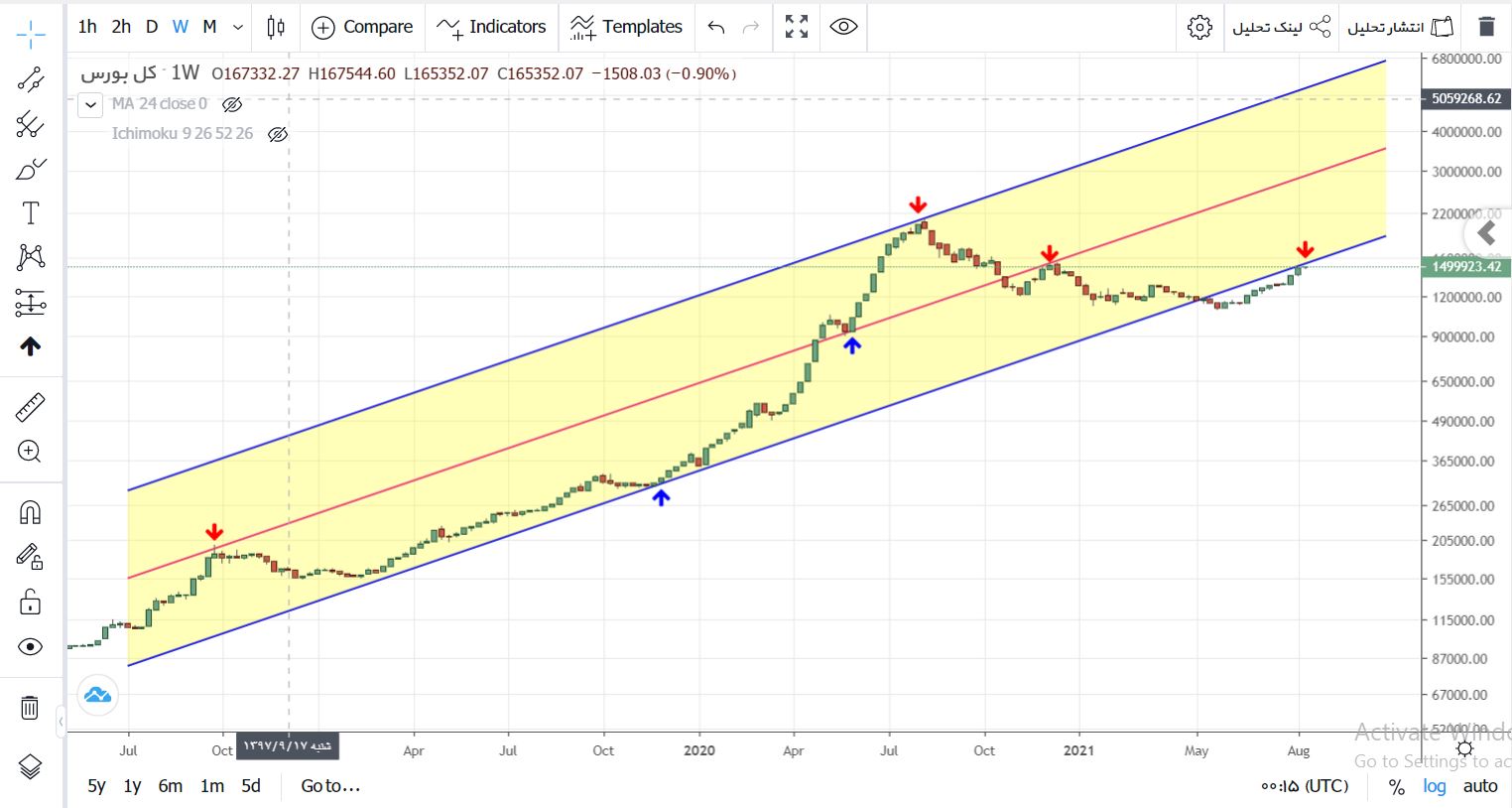Select the ruler measure tool
The width and height of the screenshot is (1512, 808).
click(31, 408)
